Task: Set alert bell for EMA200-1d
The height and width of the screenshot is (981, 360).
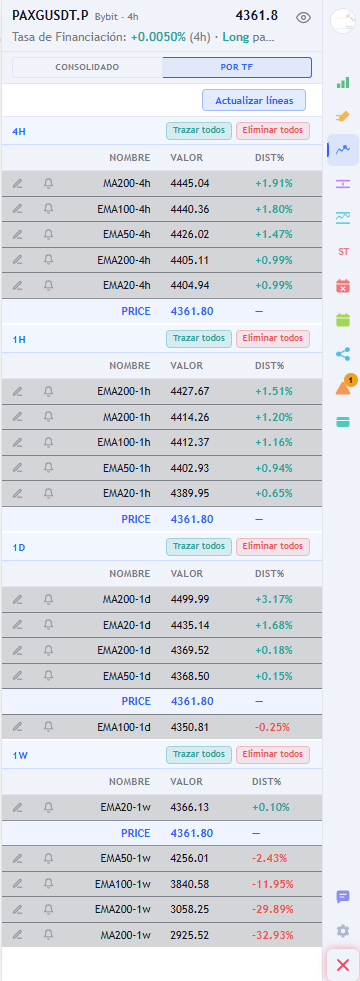Action: (x=48, y=650)
